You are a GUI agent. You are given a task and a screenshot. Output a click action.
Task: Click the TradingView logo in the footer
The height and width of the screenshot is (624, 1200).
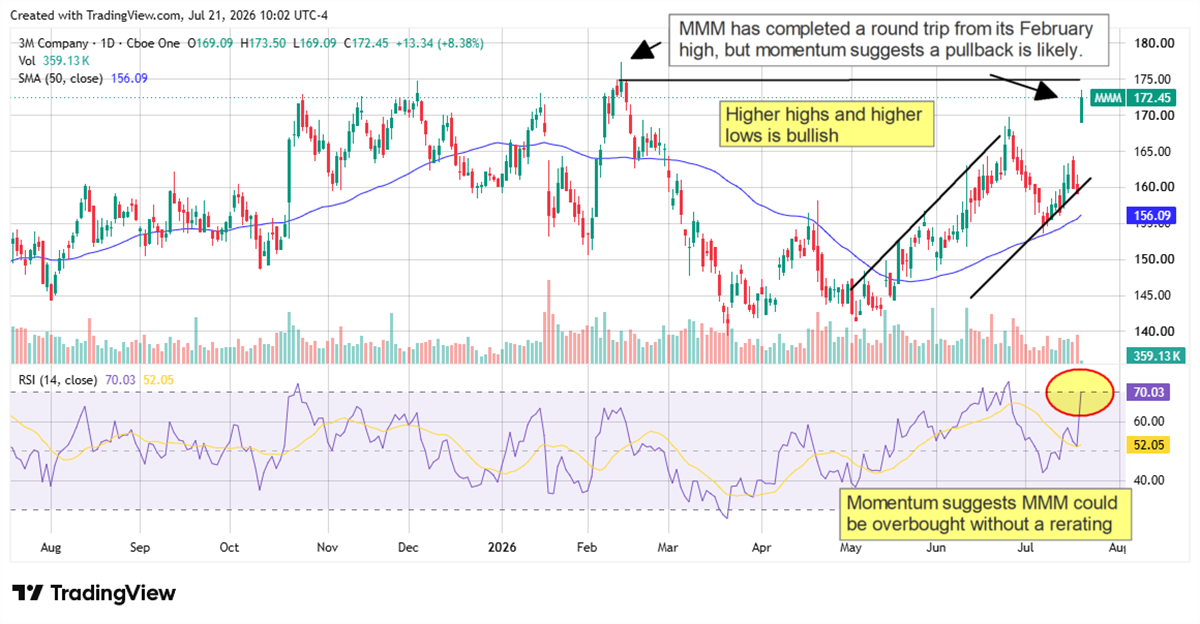(93, 592)
